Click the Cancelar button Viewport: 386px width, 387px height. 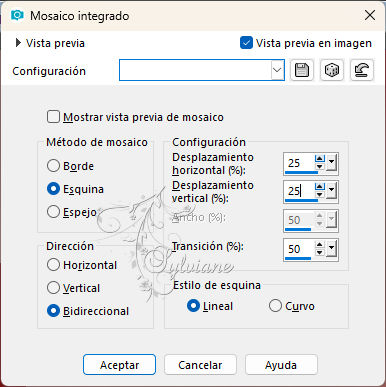click(x=200, y=365)
